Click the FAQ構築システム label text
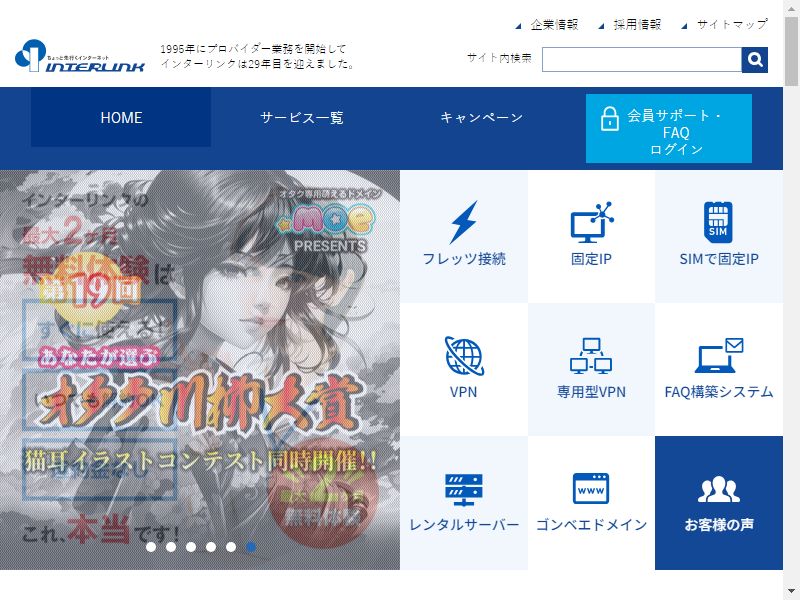The image size is (800, 600). (719, 392)
